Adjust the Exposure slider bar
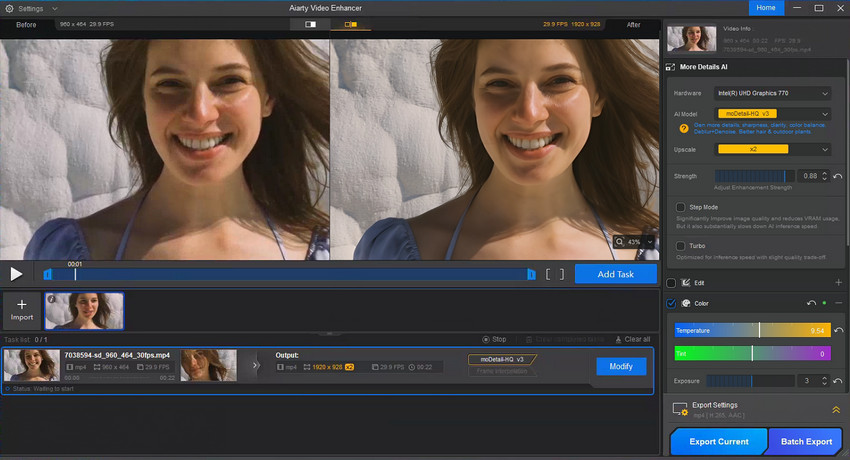 750,381
